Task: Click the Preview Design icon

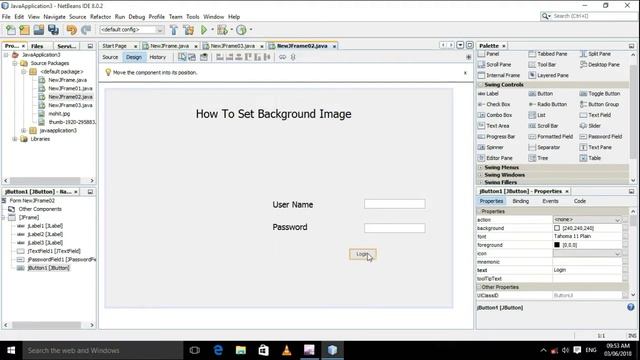Action: point(204,57)
